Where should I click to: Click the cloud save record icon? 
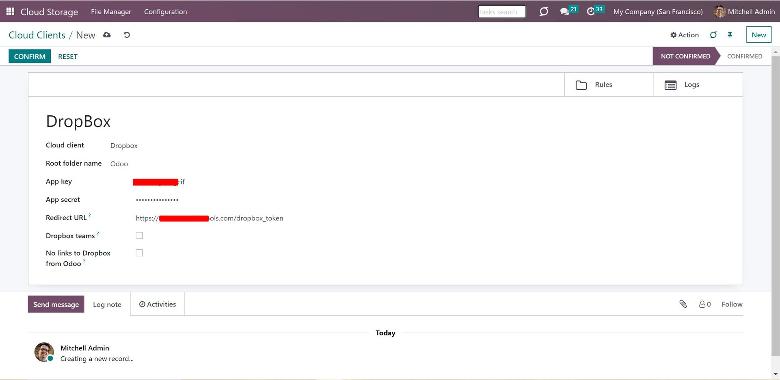tap(107, 35)
